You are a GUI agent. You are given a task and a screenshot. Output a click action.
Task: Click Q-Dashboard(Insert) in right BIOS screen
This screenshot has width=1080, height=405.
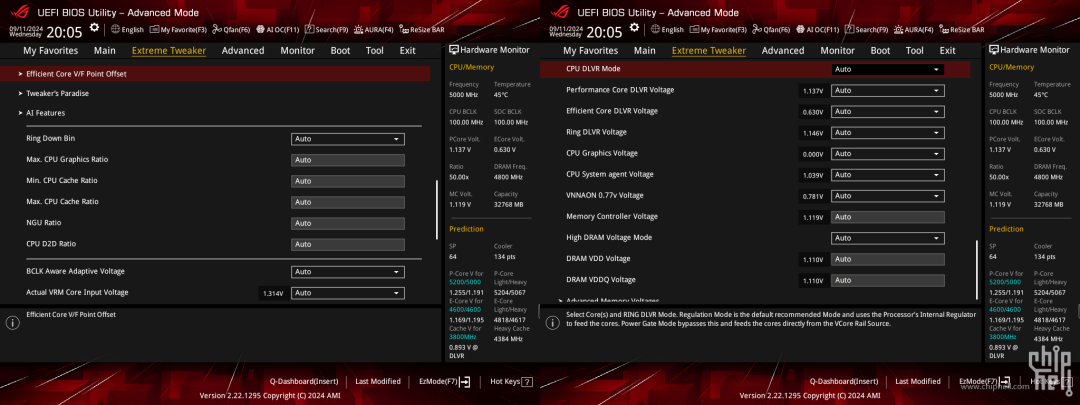click(x=844, y=381)
